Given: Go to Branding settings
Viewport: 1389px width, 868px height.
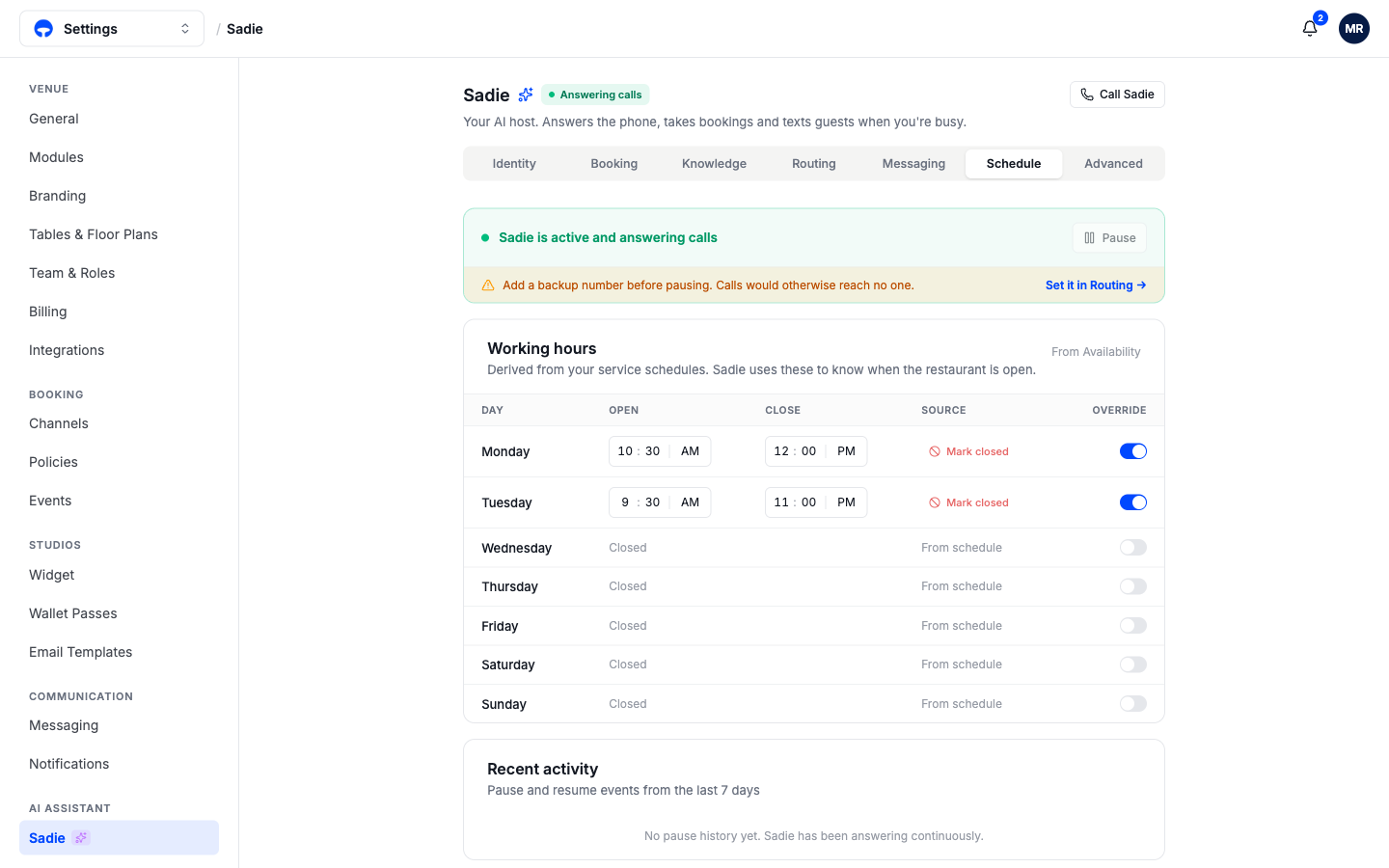Looking at the screenshot, I should click(x=119, y=196).
